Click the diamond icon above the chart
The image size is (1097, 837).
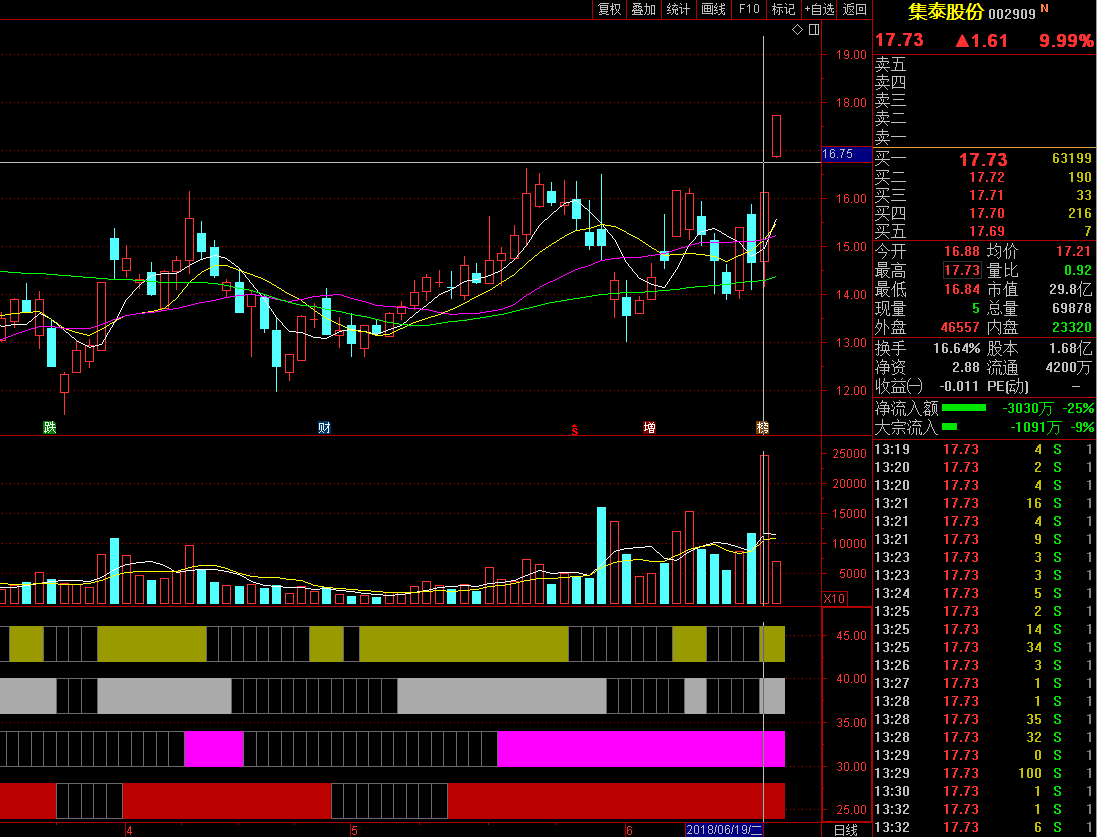point(797,29)
